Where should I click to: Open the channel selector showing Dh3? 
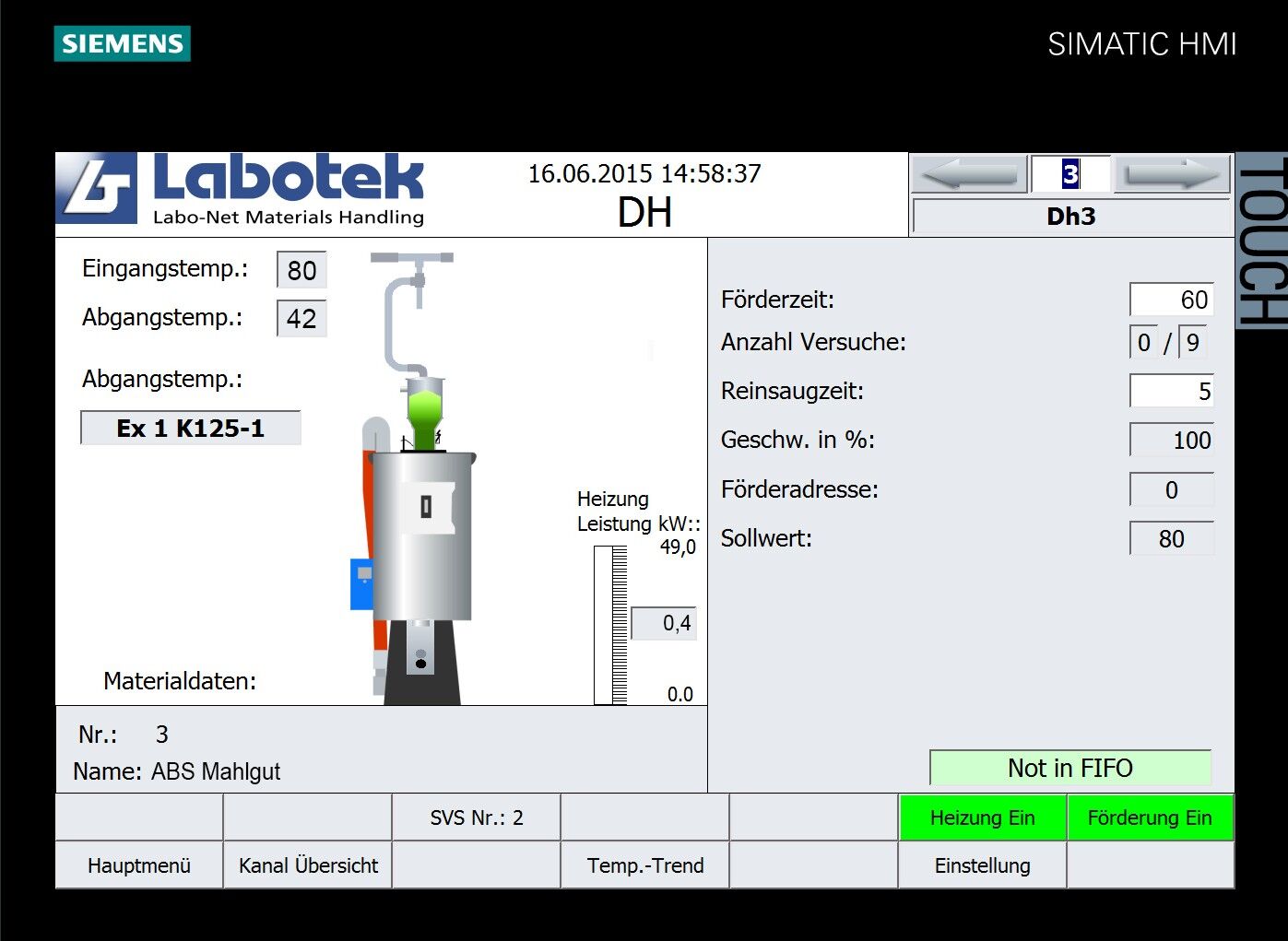click(1071, 217)
